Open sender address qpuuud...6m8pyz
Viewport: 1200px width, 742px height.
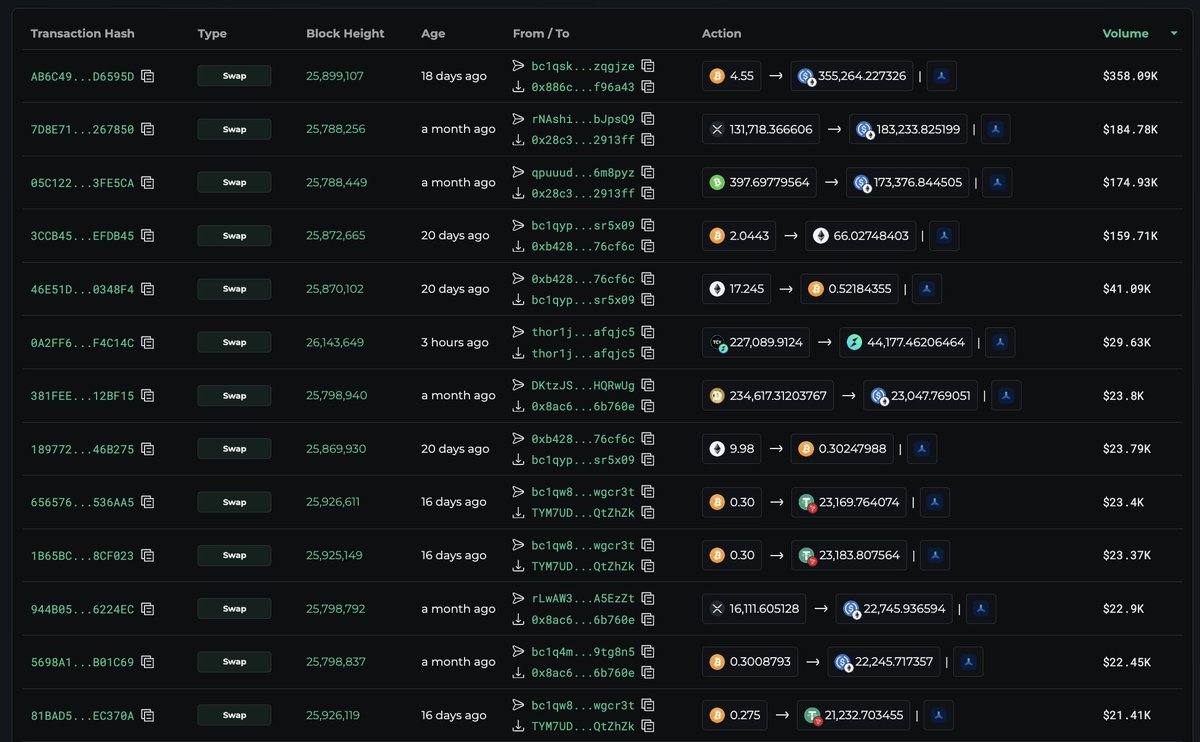click(x=583, y=172)
